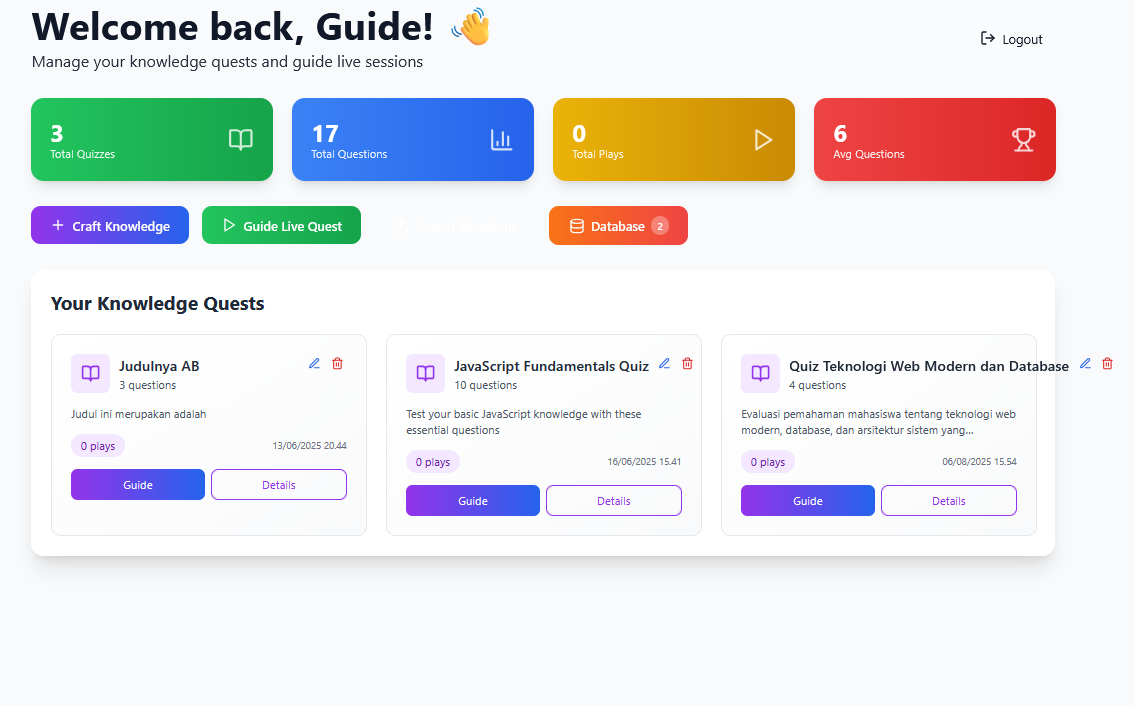
Task: View Details of JavaScript Fundamentals Quiz
Action: click(613, 501)
